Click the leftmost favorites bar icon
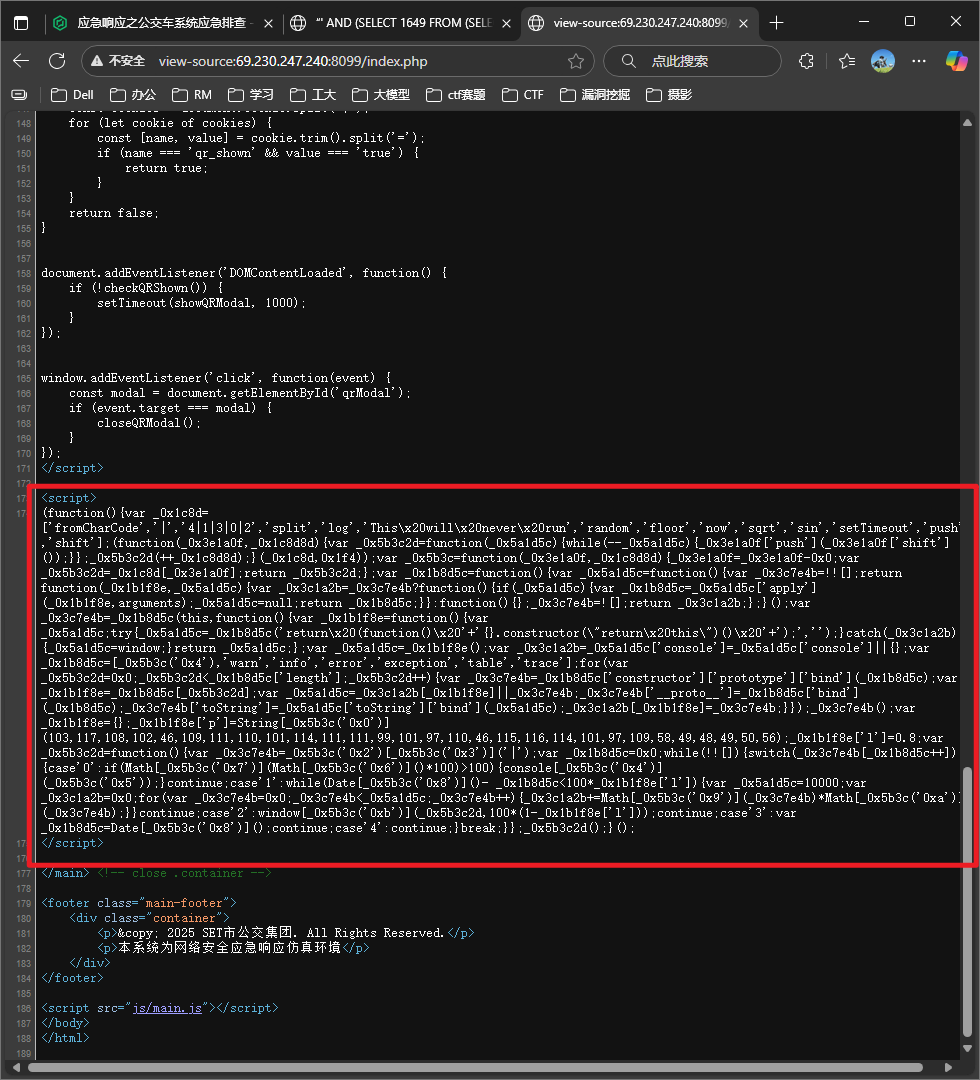This screenshot has height=1080, width=980. 19,94
